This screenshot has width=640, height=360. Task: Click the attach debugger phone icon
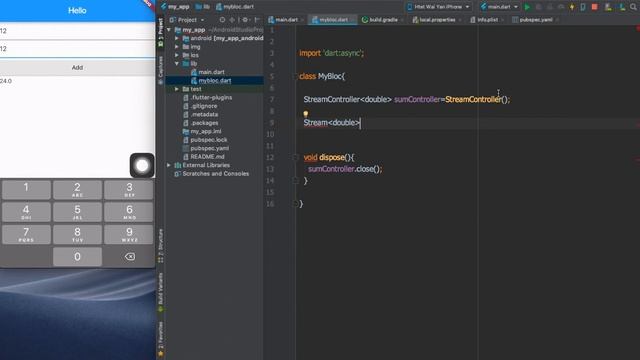click(583, 7)
